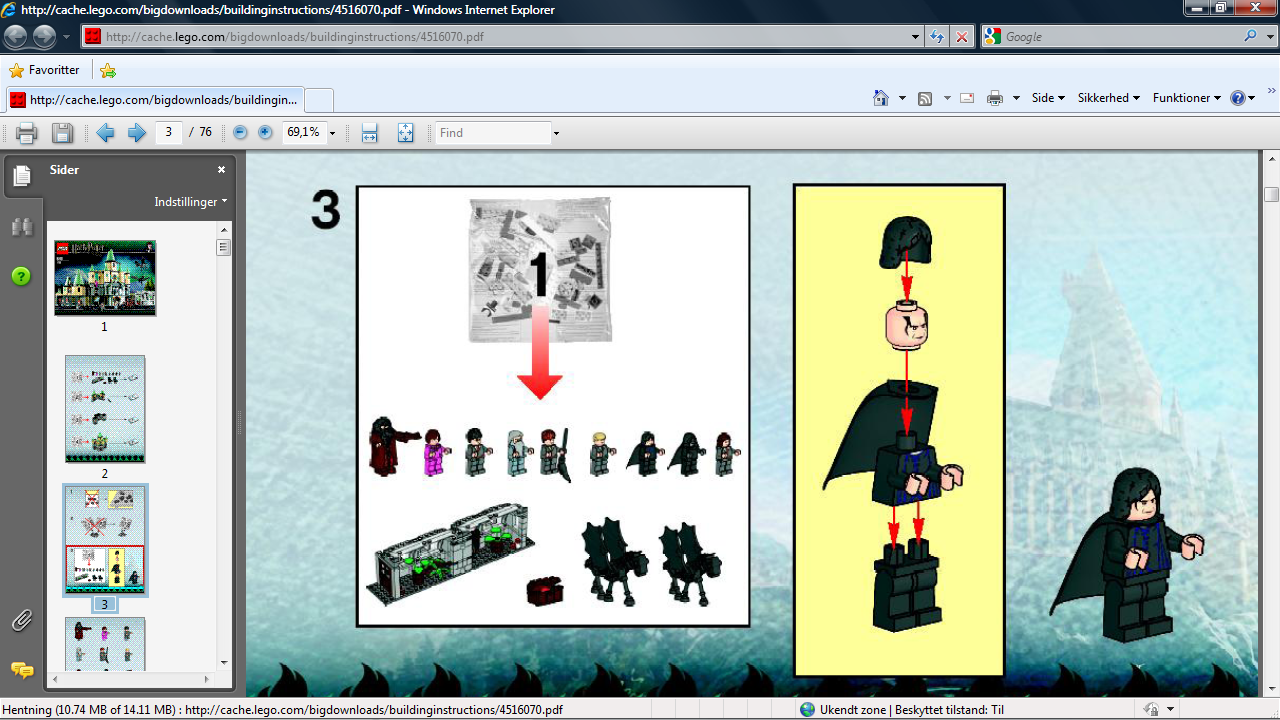Viewport: 1280px width, 720px height.
Task: Open the Side menu
Action: point(1048,98)
